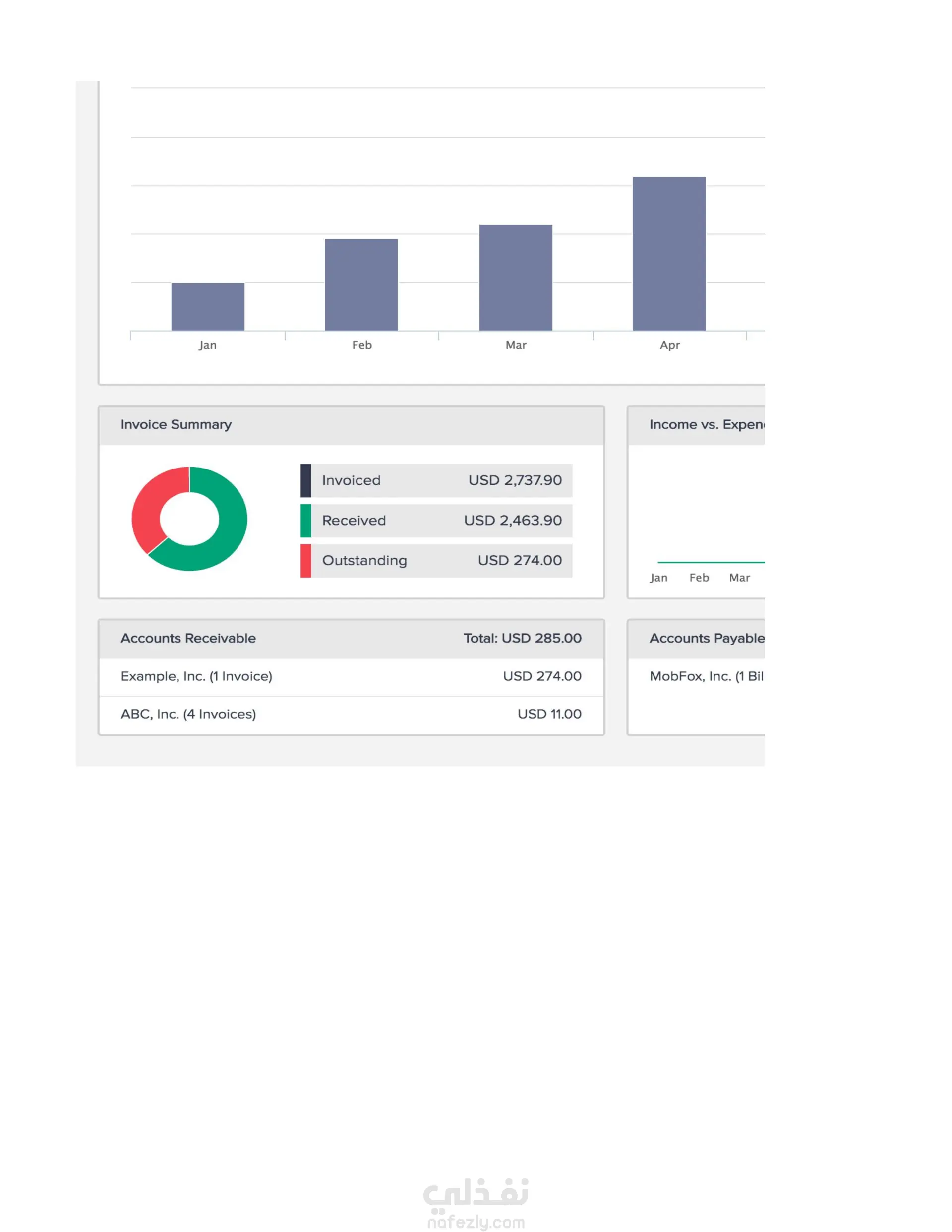Click the Accounts Receivable header
952x1232 pixels.
[x=188, y=638]
